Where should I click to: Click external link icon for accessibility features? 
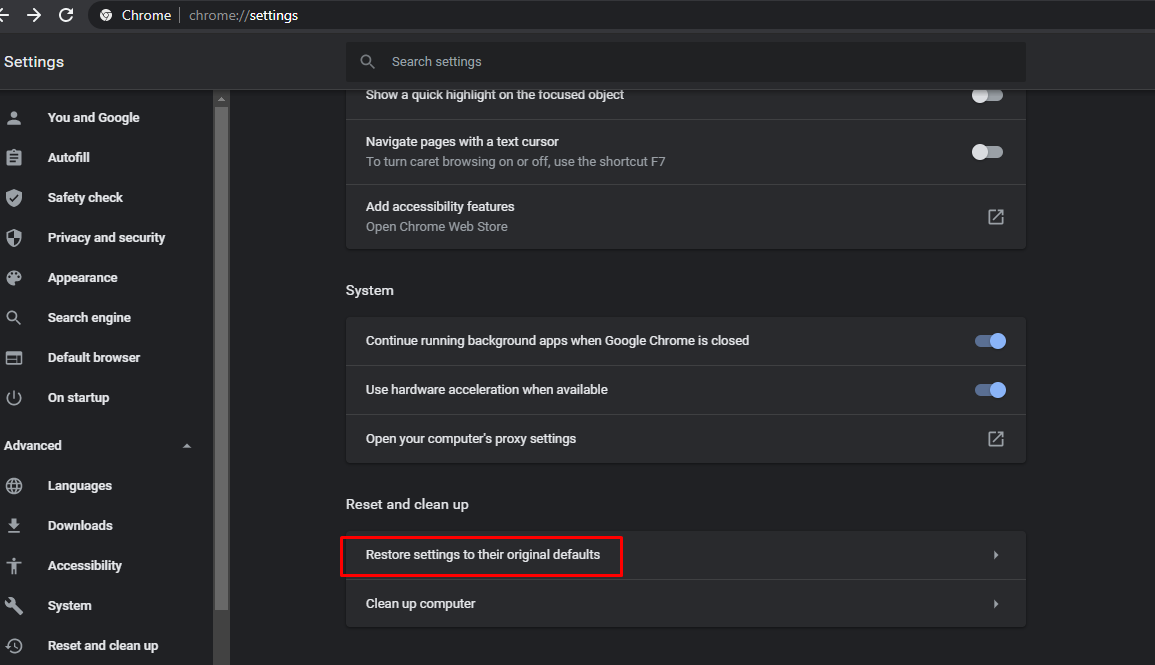click(996, 217)
